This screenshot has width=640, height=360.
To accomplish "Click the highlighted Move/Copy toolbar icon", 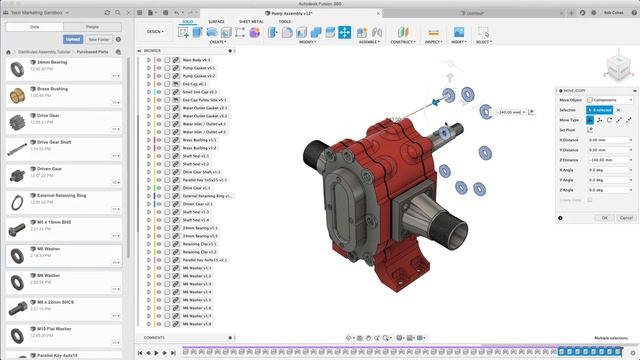I will [344, 32].
